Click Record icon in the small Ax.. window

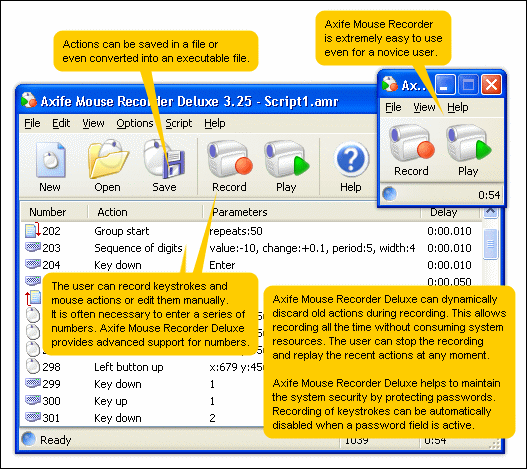[x=412, y=143]
